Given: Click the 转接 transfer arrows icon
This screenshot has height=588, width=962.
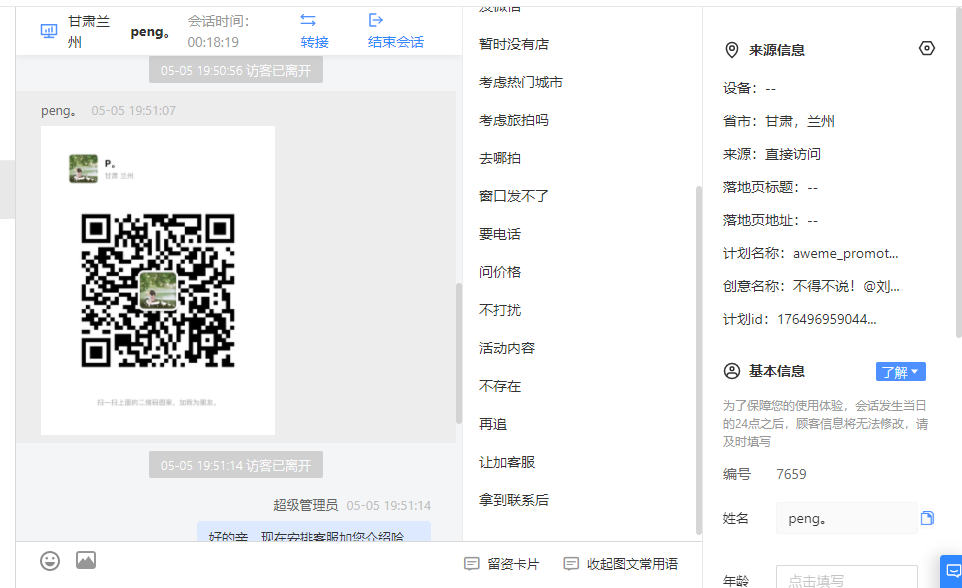Looking at the screenshot, I should [308, 20].
